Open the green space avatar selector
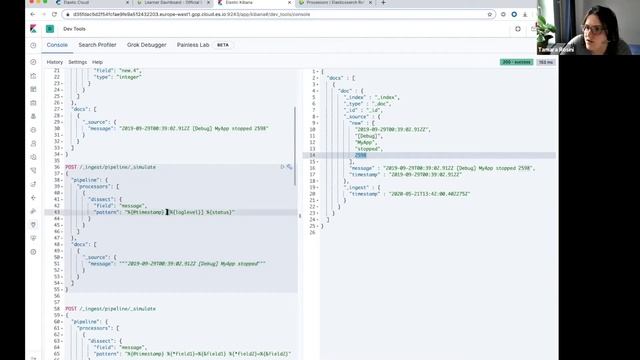The height and width of the screenshot is (360, 640). 50,29
